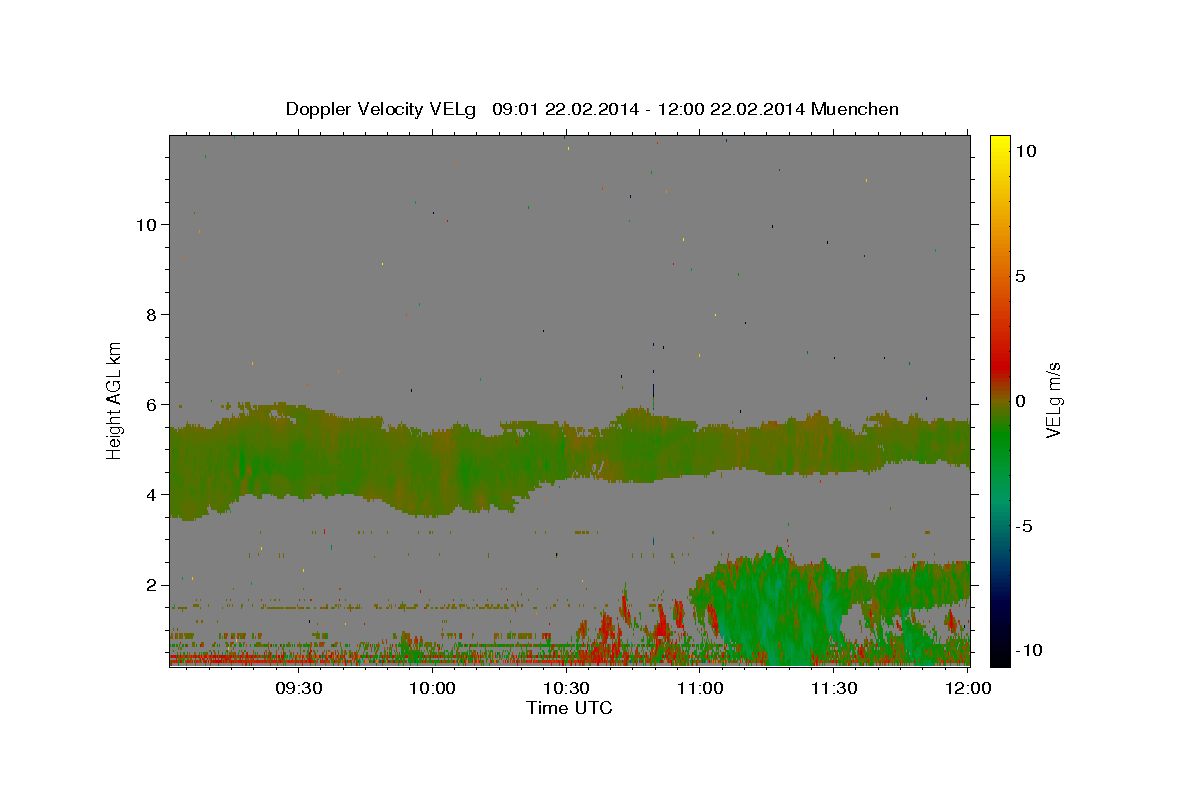Select the 10:00 time axis label

tap(433, 689)
